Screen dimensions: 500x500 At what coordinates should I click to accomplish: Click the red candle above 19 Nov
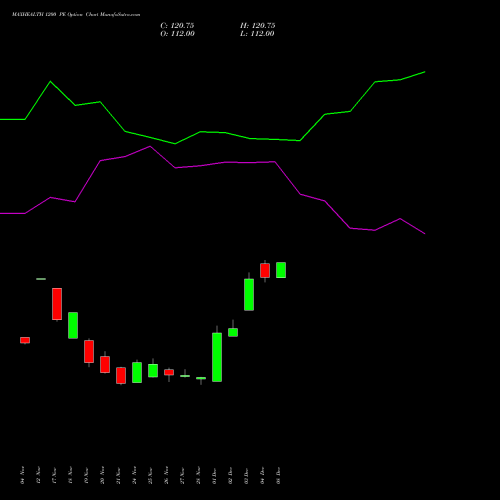89,351
